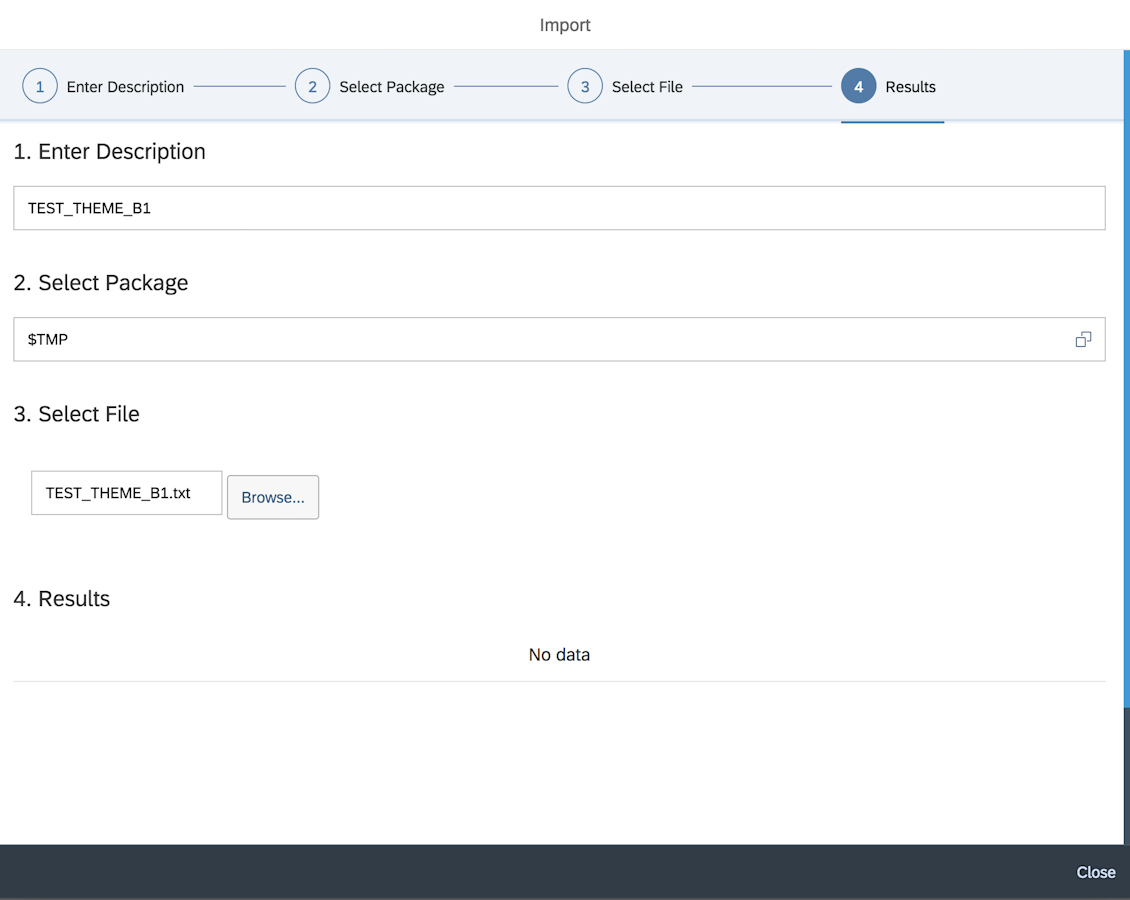This screenshot has height=900, width=1130.
Task: Open the Results step label
Action: pos(910,87)
